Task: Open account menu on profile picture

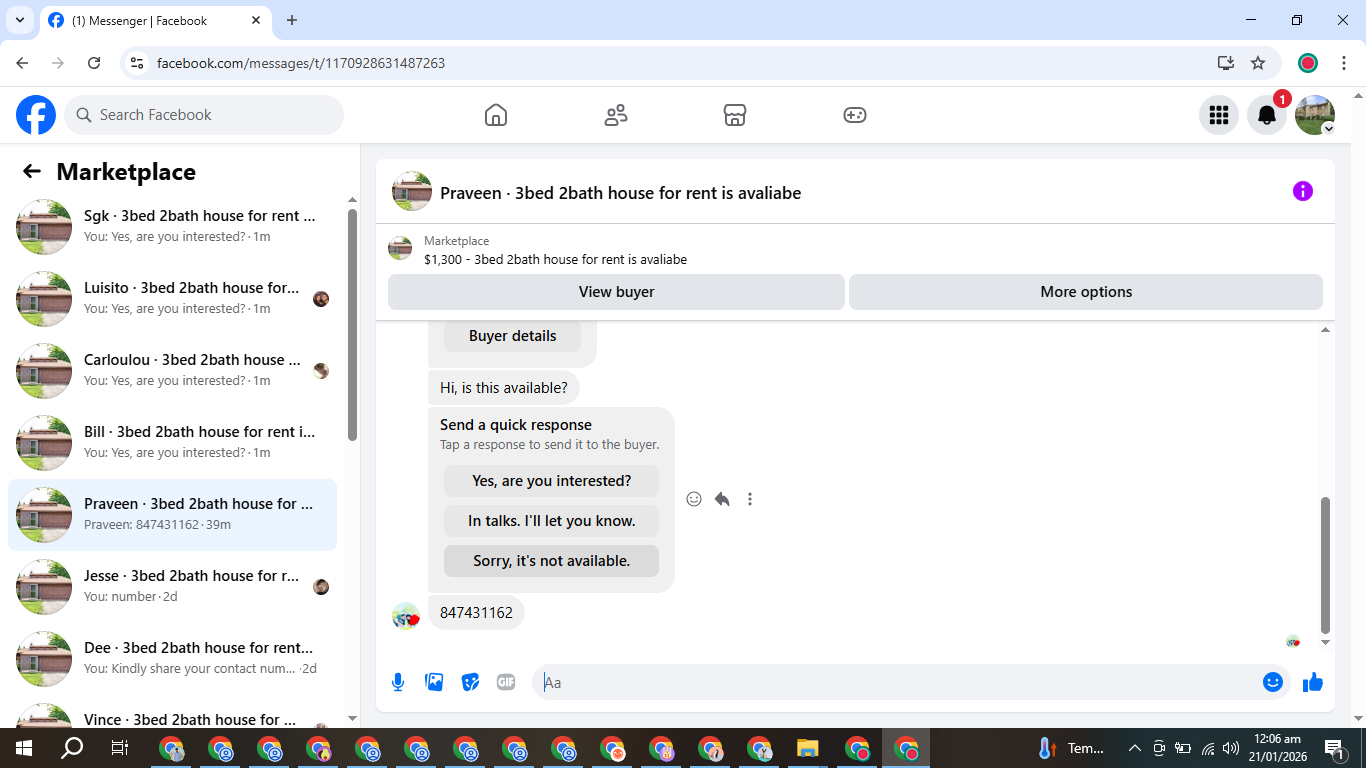Action: (x=1315, y=115)
